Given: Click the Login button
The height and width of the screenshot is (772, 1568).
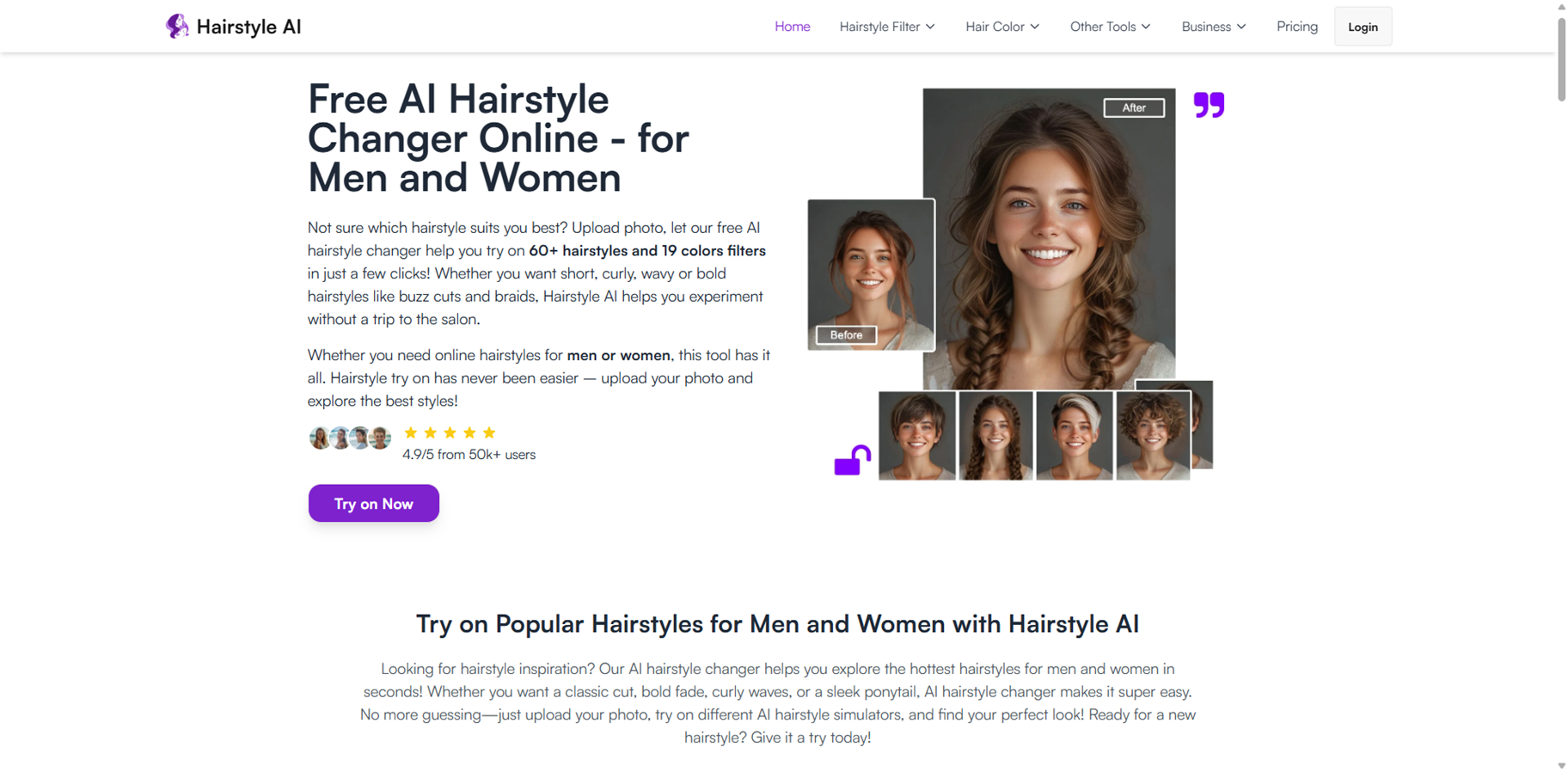Looking at the screenshot, I should 1363,27.
